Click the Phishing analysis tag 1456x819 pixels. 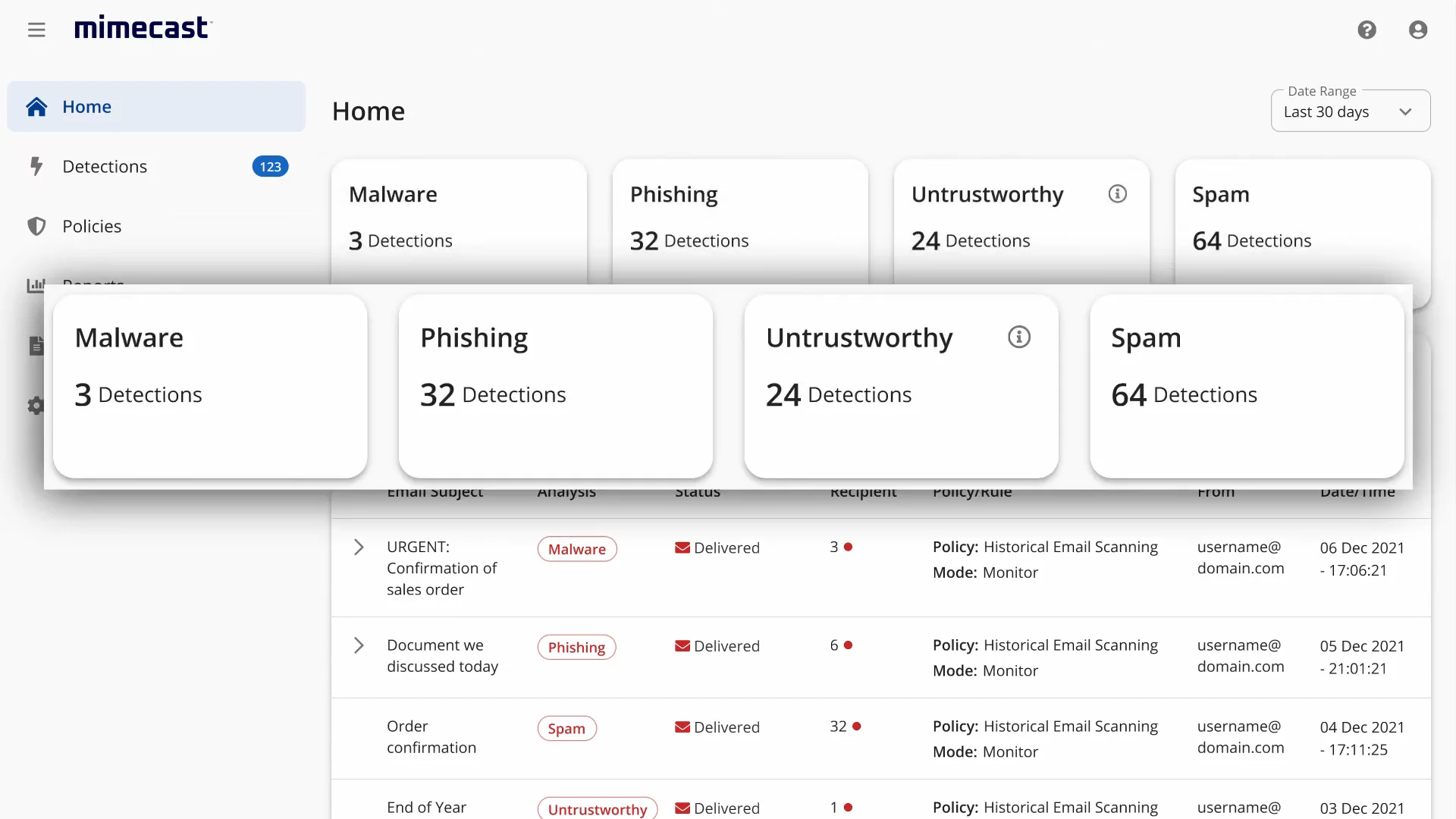(576, 647)
